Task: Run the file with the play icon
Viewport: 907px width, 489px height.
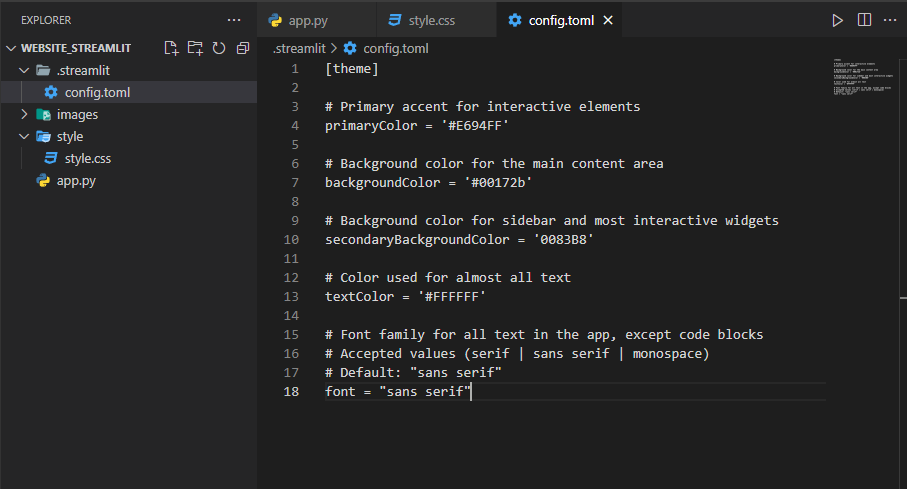Action: click(838, 20)
